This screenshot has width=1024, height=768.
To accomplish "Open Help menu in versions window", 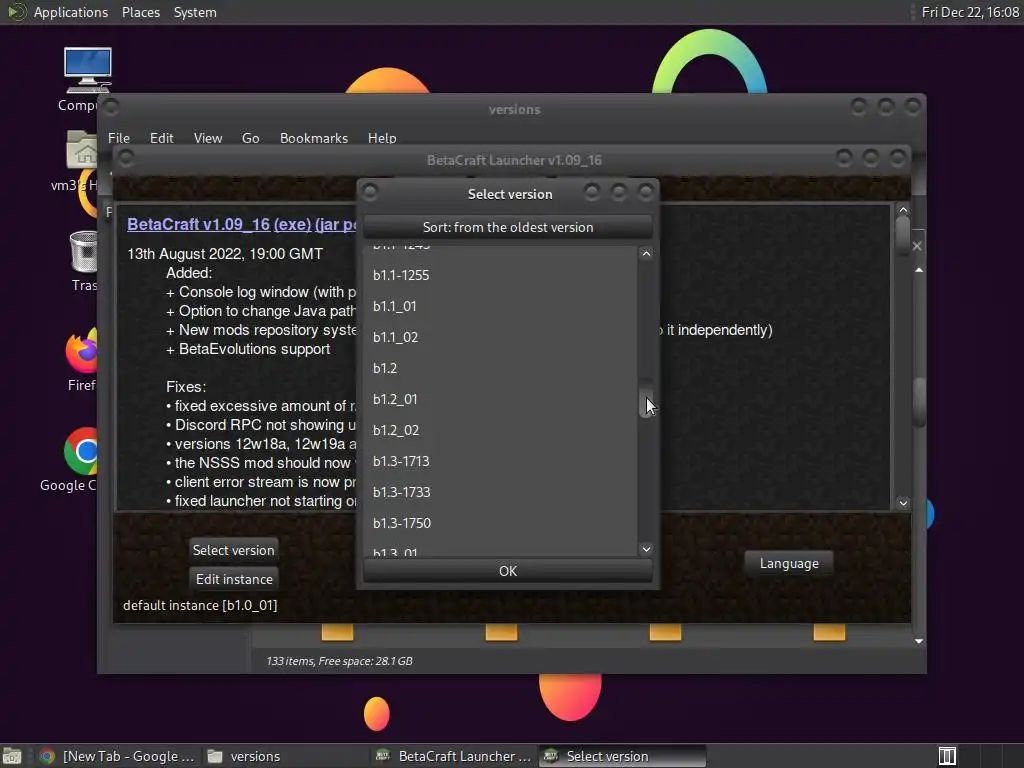I will tap(381, 138).
